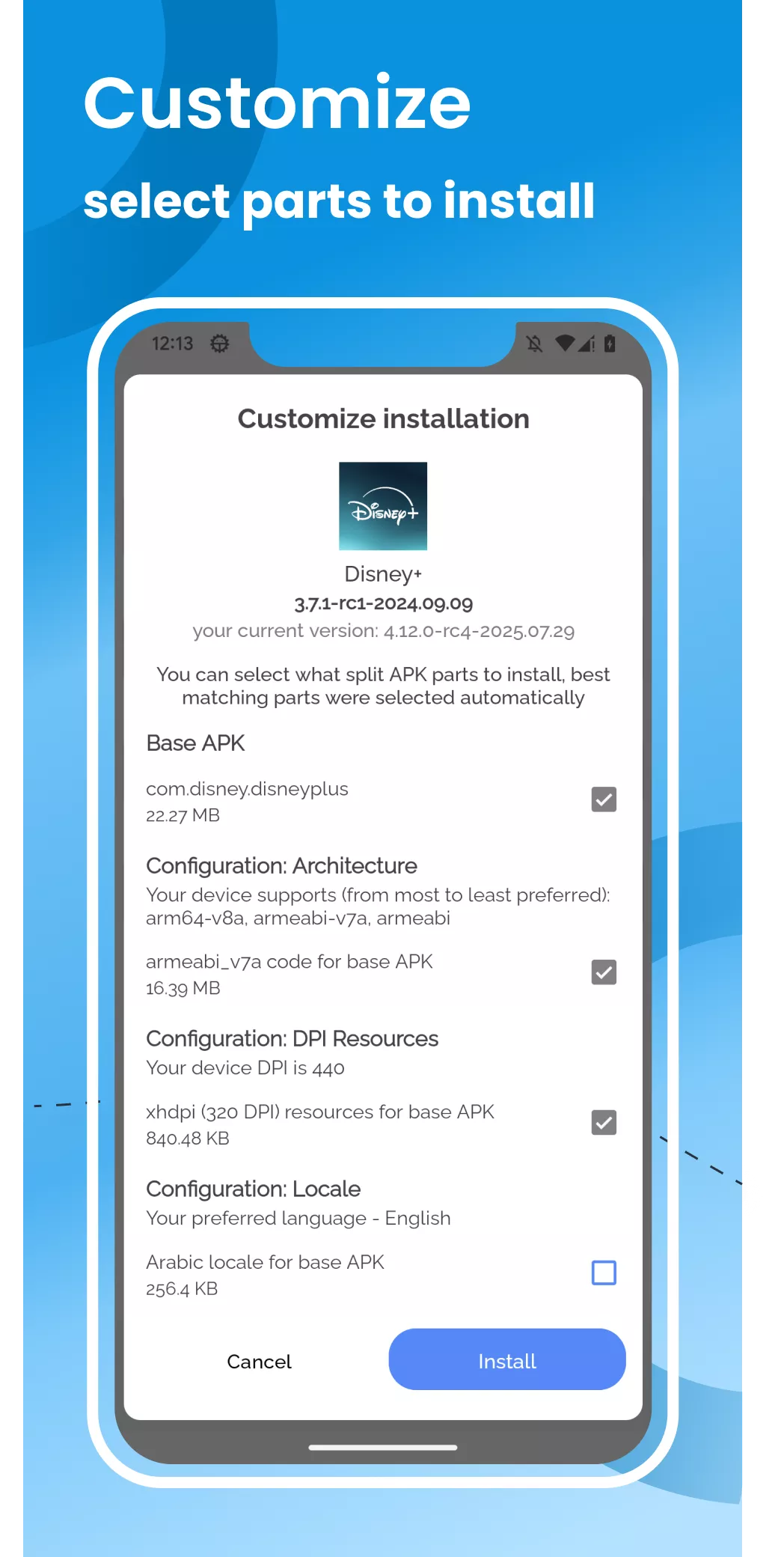Uncheck armeabi_v7a code for base APK
This screenshot has width=784, height=1557.
(603, 972)
